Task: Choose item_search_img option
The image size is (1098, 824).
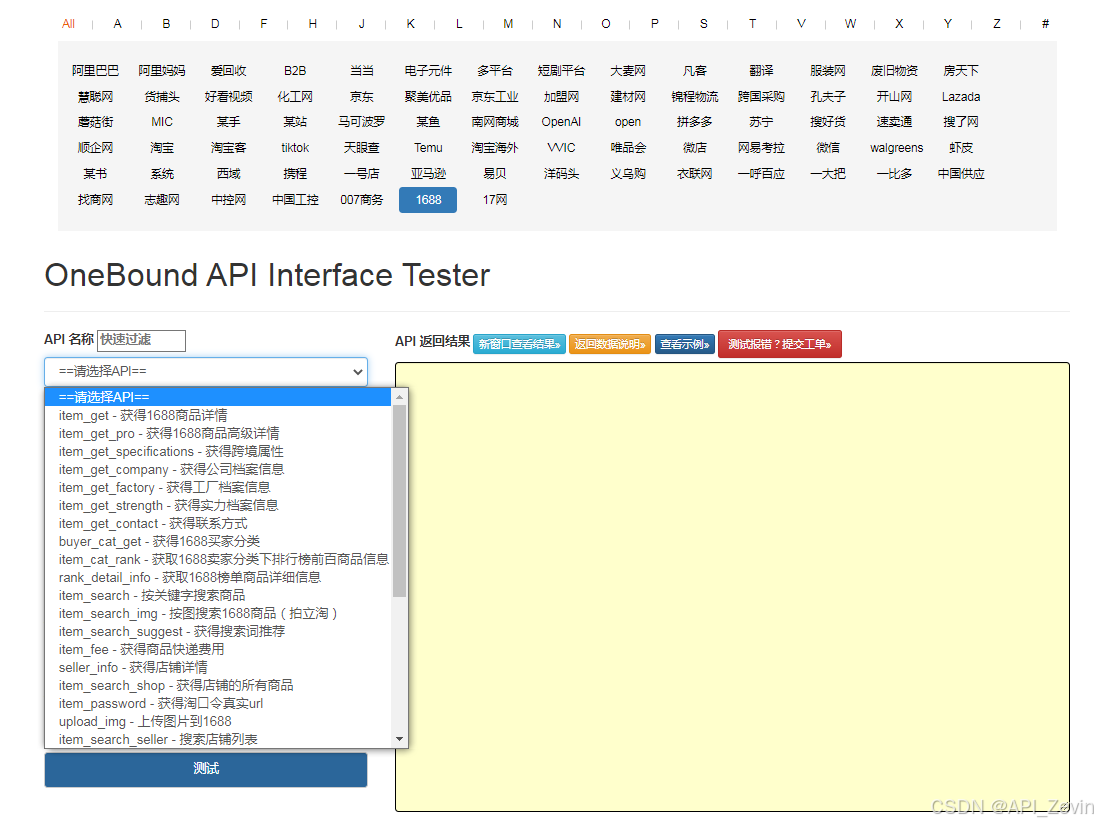Action: 218,613
